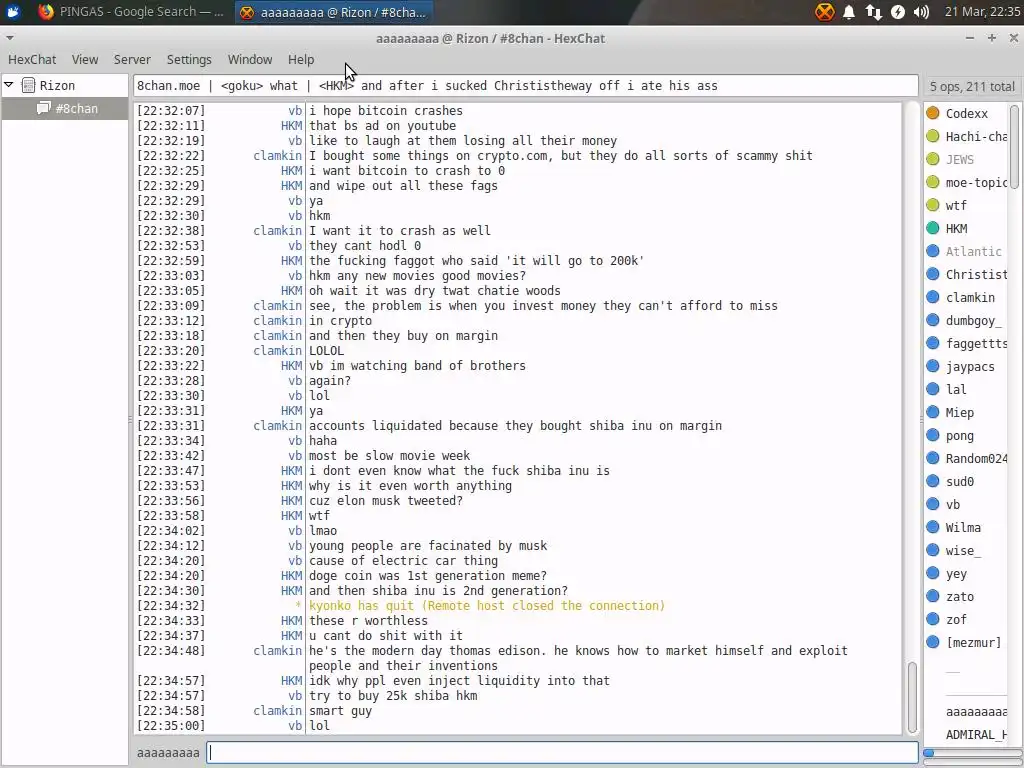Image resolution: width=1024 pixels, height=768 pixels.
Task: Open the Help menu
Action: pos(301,59)
